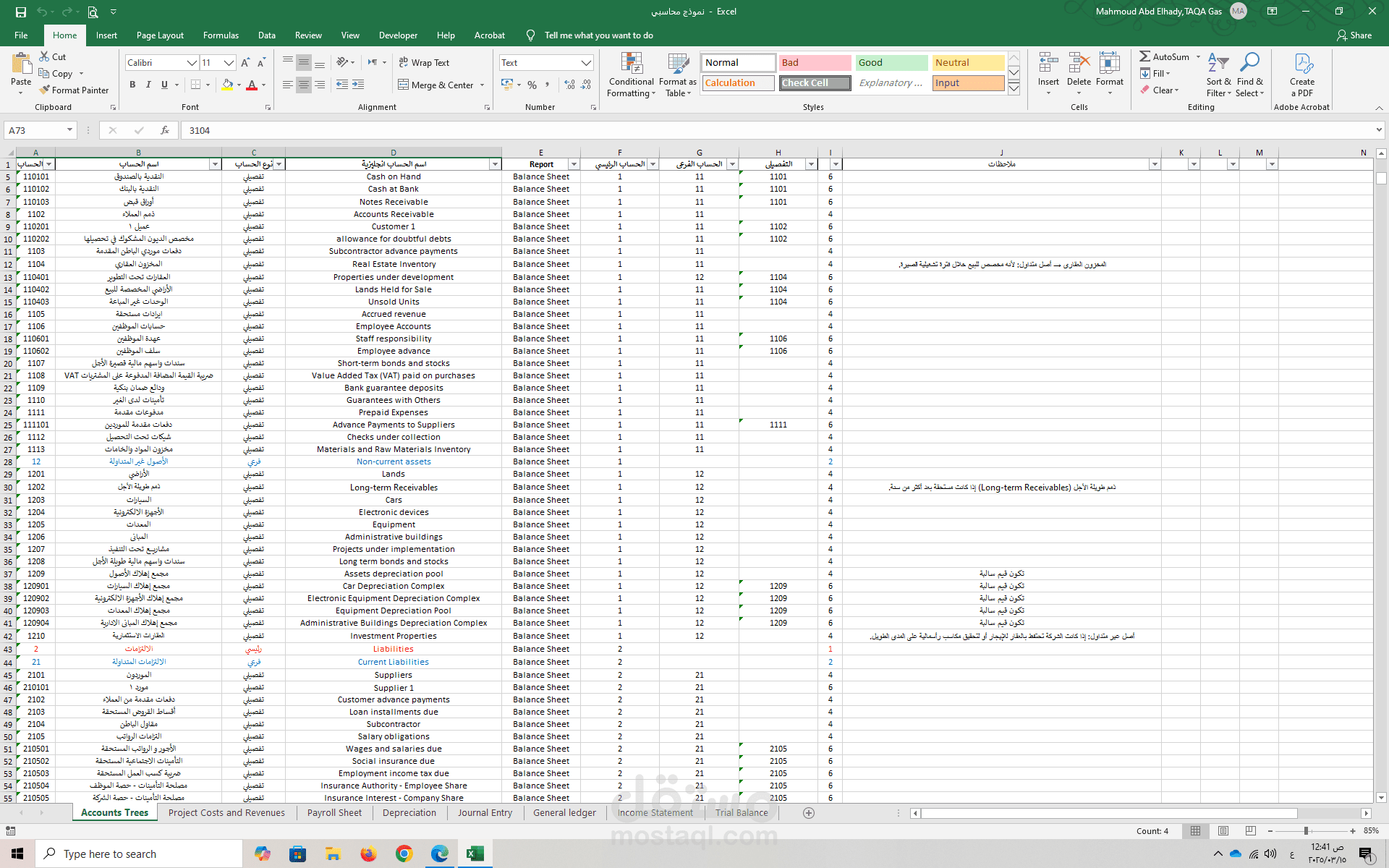This screenshot has width=1389, height=868.
Task: Open the font name Calibri dropdown
Action: coord(192,63)
